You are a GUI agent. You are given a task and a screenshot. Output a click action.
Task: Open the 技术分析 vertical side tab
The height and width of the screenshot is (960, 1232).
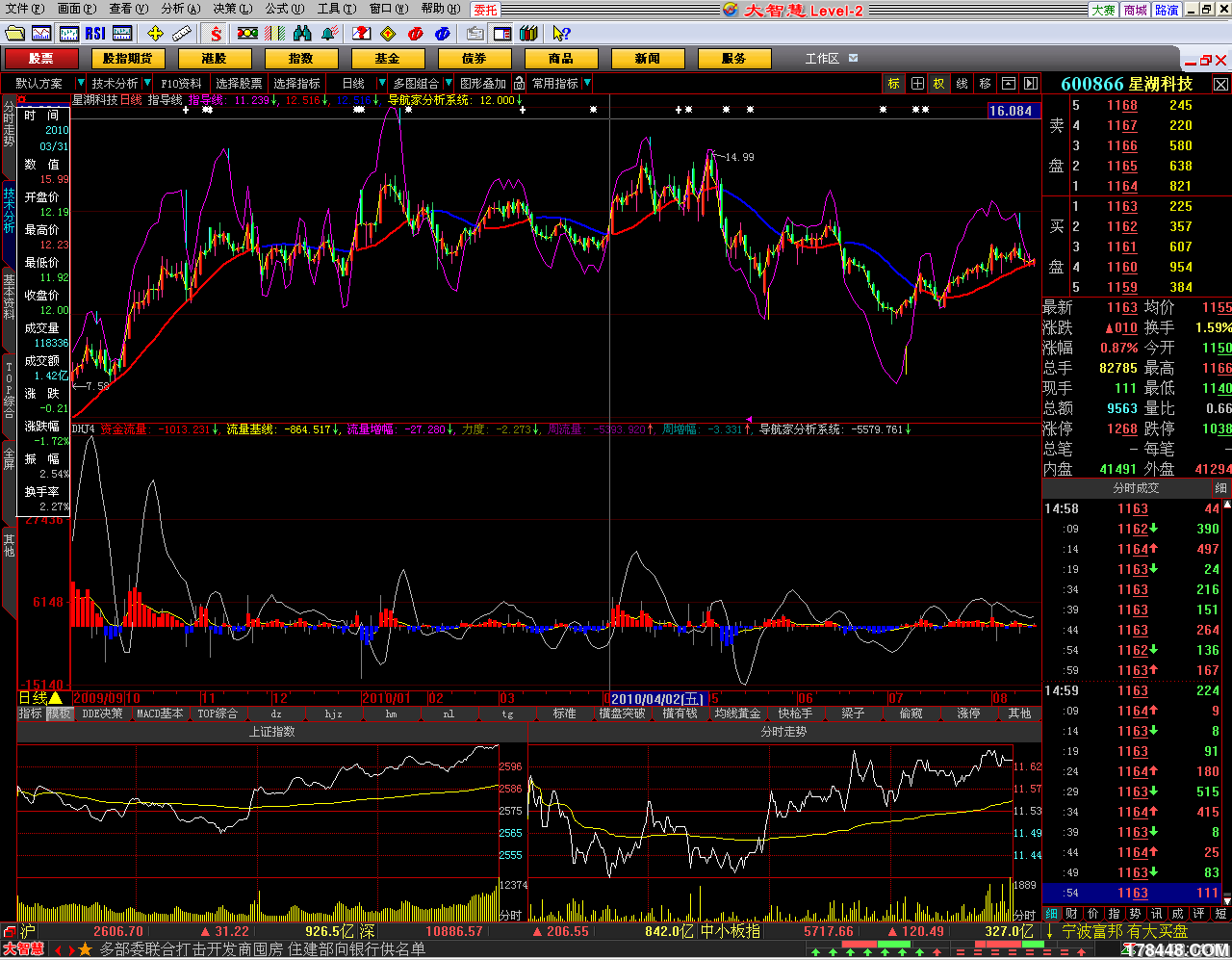point(9,211)
